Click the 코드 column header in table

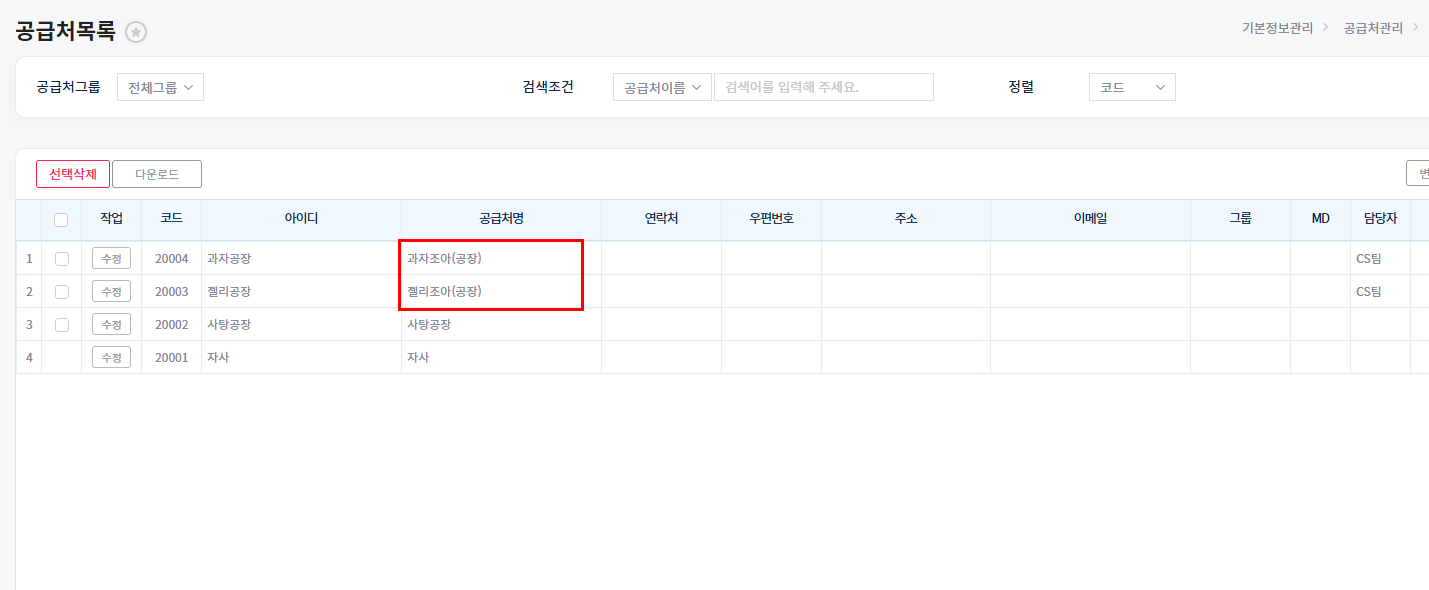pos(171,219)
